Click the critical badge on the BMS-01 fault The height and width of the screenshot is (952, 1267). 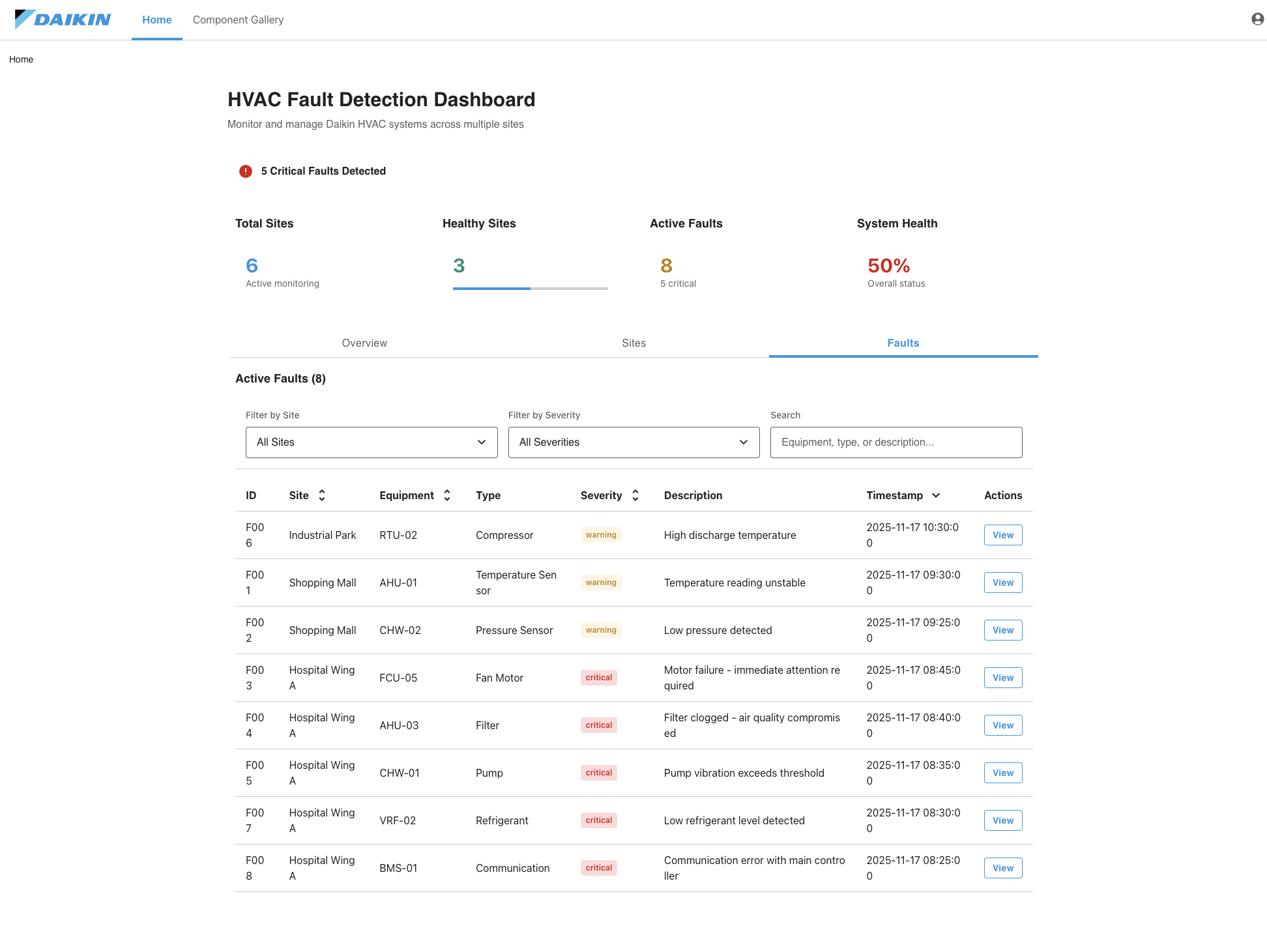click(598, 867)
